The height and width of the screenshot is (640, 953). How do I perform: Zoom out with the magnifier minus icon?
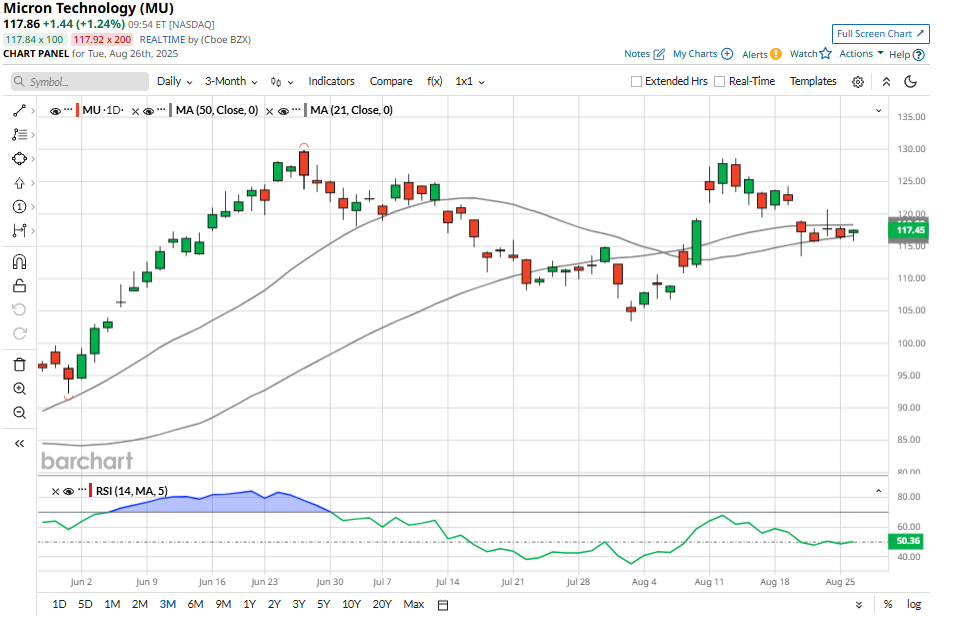point(19,413)
